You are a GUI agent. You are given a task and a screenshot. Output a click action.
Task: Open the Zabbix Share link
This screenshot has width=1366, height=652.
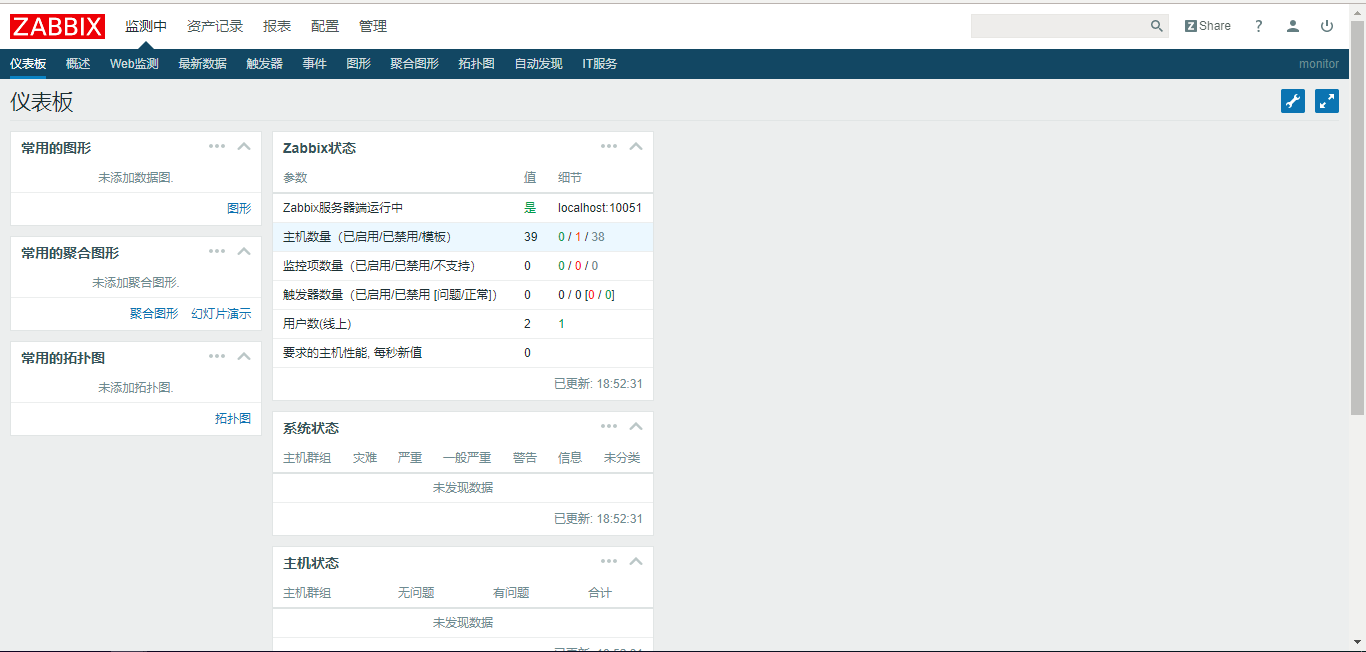(x=1208, y=26)
